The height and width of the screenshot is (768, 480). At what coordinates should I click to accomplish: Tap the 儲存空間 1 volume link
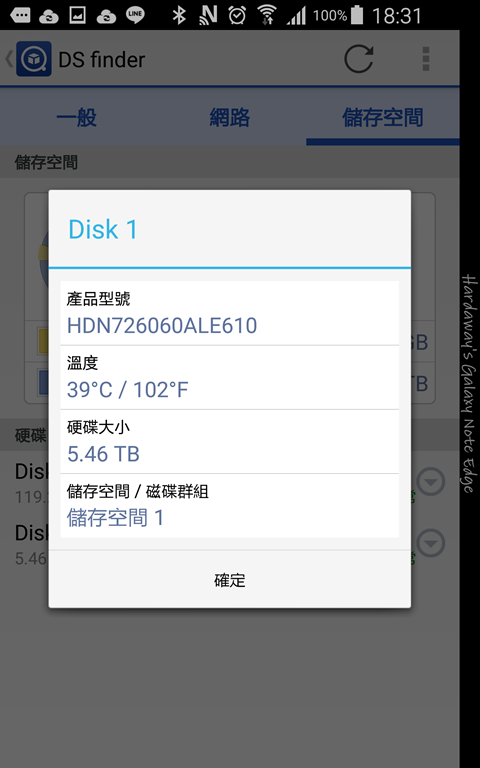click(x=115, y=518)
